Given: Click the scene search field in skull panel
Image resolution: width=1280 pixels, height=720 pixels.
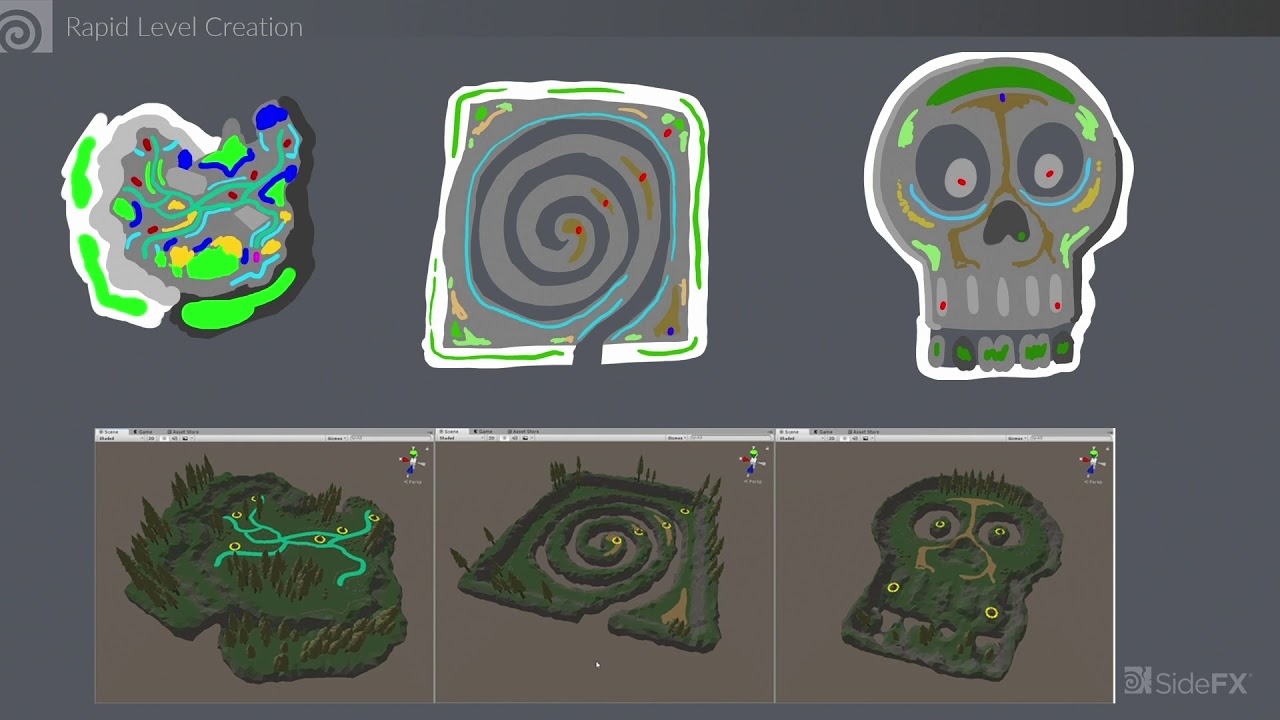Looking at the screenshot, I should coord(1070,438).
